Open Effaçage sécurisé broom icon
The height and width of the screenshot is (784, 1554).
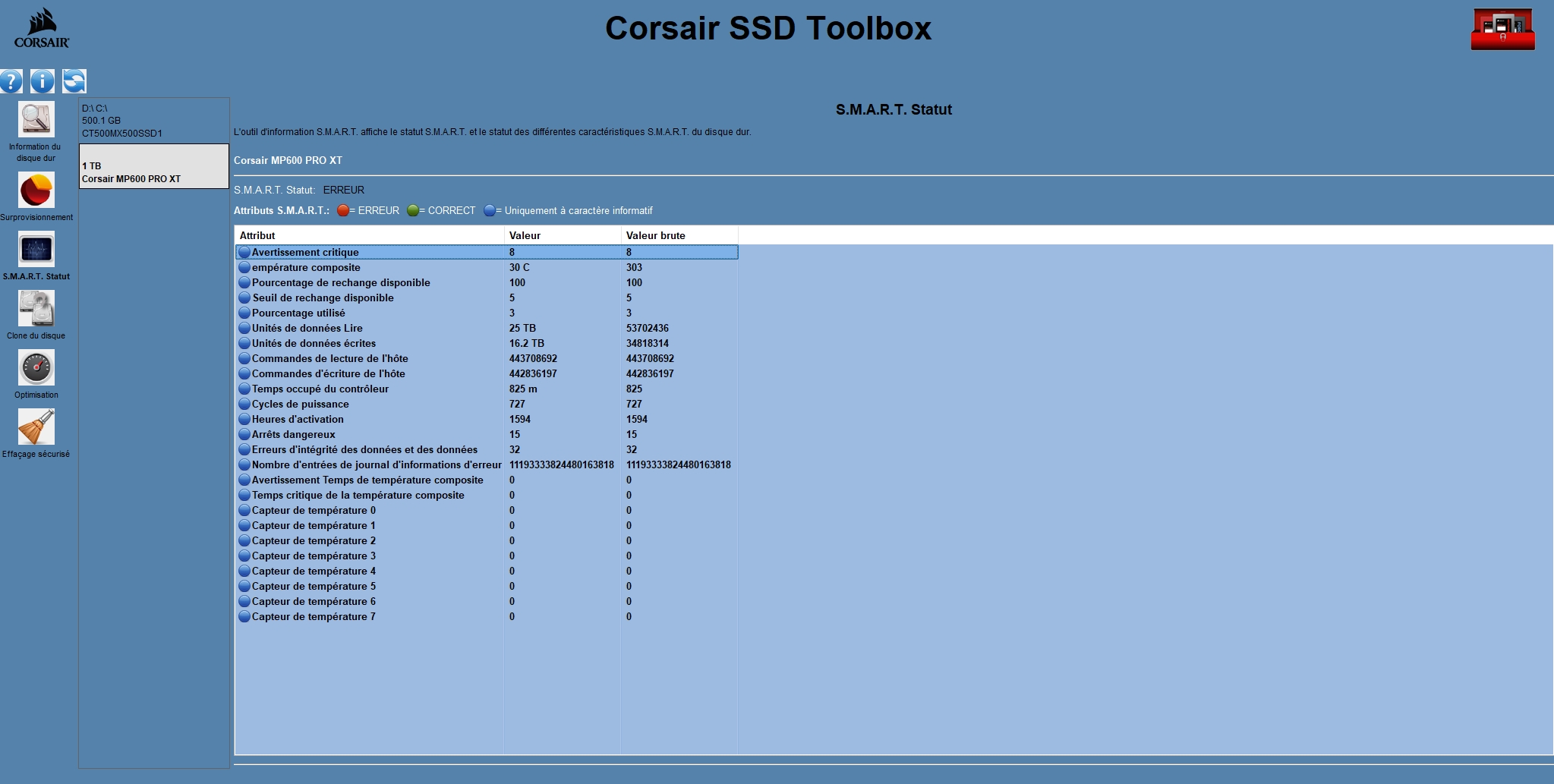click(36, 427)
